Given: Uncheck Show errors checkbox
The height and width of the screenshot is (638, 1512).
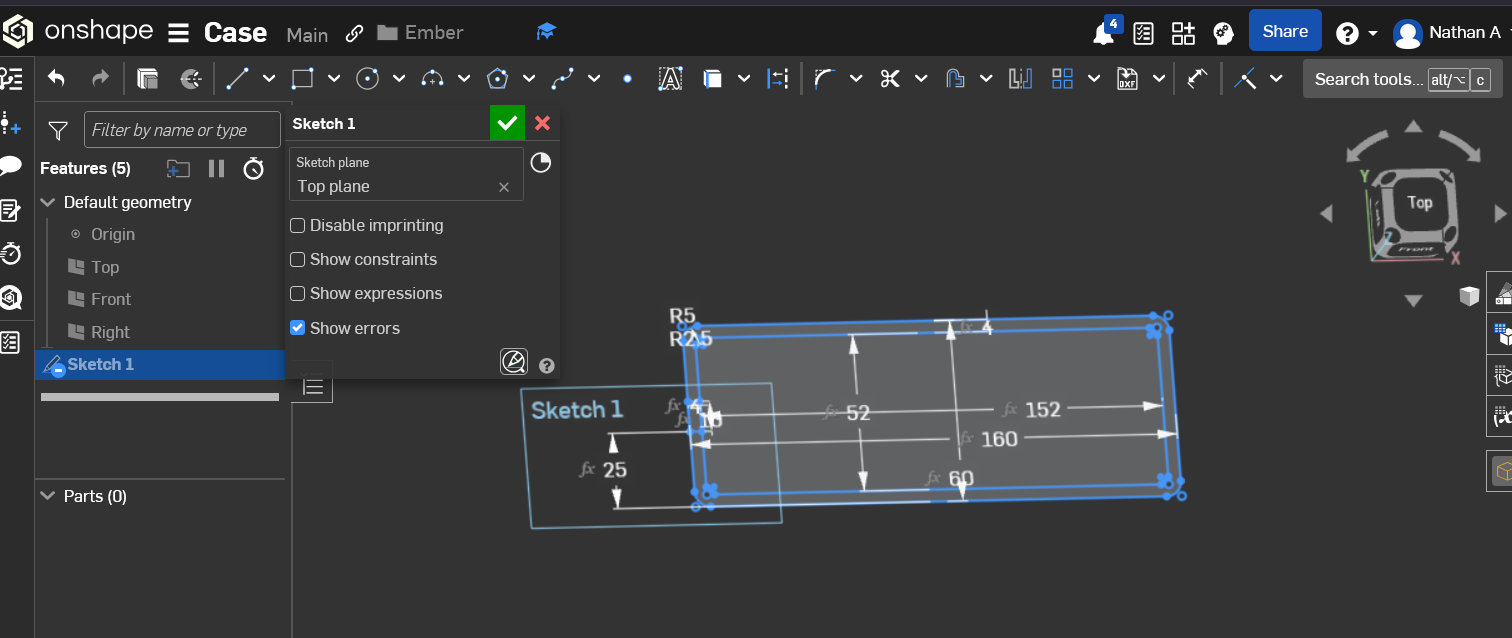Looking at the screenshot, I should click(x=297, y=328).
